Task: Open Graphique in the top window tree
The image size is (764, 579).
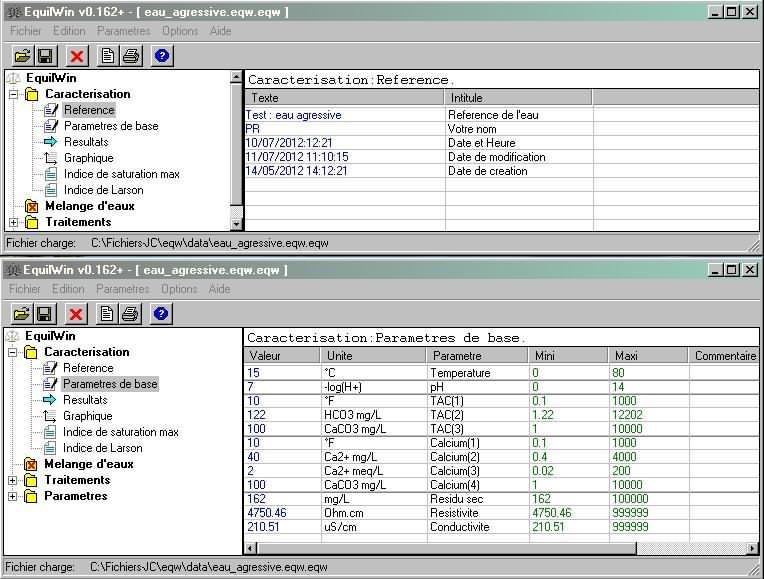Action: pos(89,158)
